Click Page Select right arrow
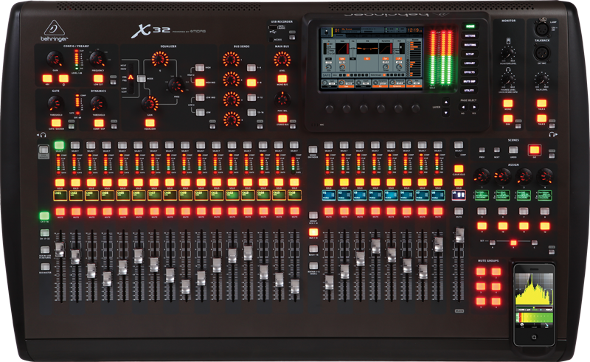Image resolution: width=590 pixels, height=362 pixels. 474,107
